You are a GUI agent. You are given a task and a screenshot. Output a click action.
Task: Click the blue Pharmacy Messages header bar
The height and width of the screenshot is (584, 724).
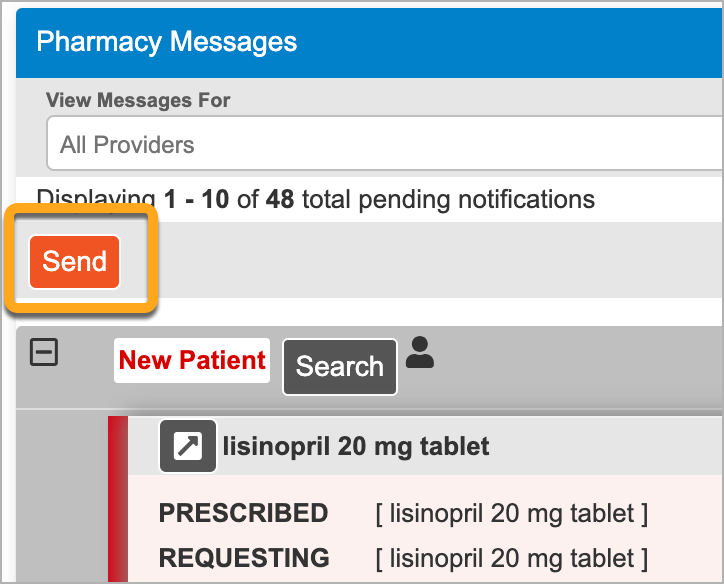pyautogui.click(x=369, y=43)
